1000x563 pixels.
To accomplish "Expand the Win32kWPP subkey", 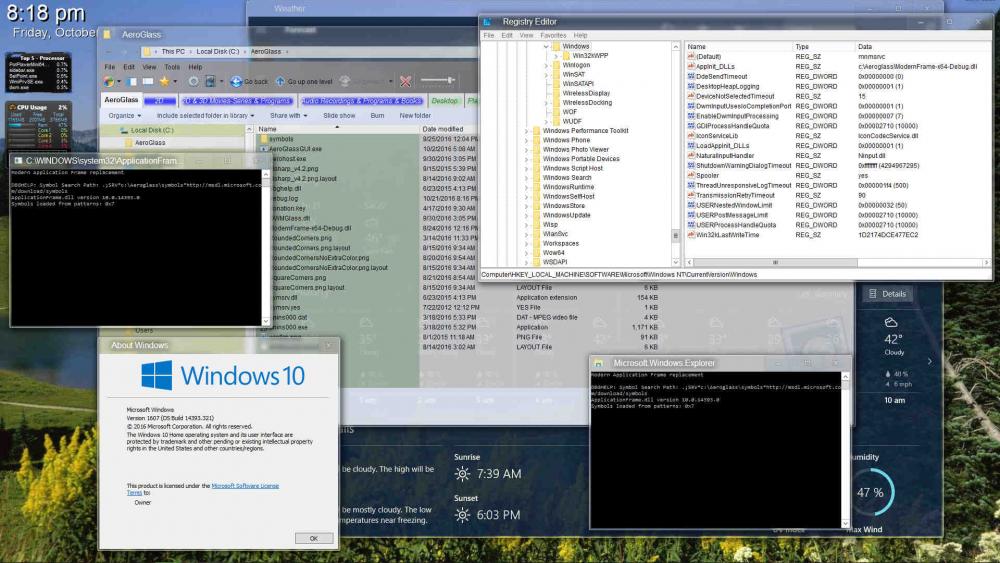I will (x=556, y=56).
